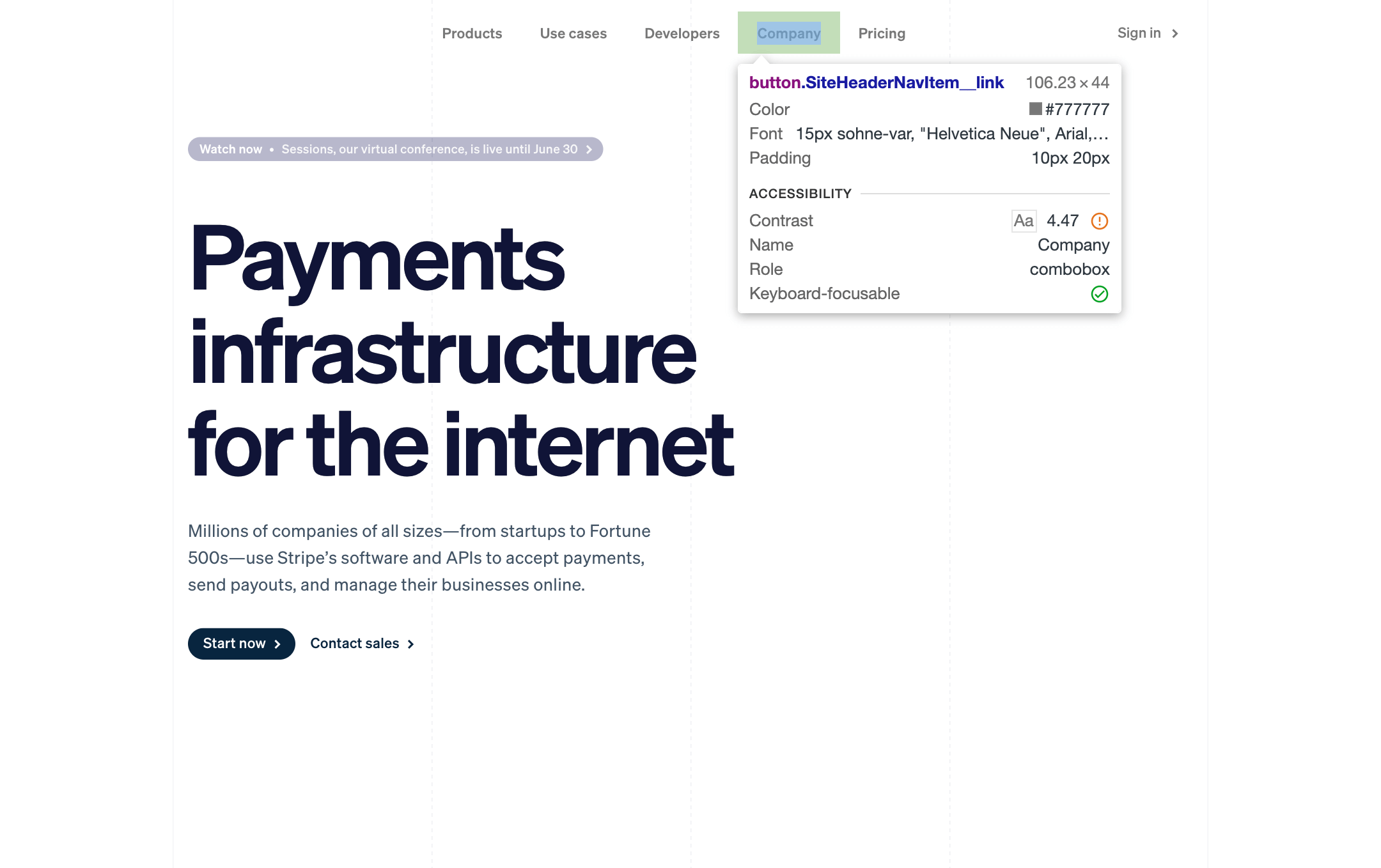The height and width of the screenshot is (868, 1381).
Task: Click the combobox role value
Action: tap(1069, 270)
